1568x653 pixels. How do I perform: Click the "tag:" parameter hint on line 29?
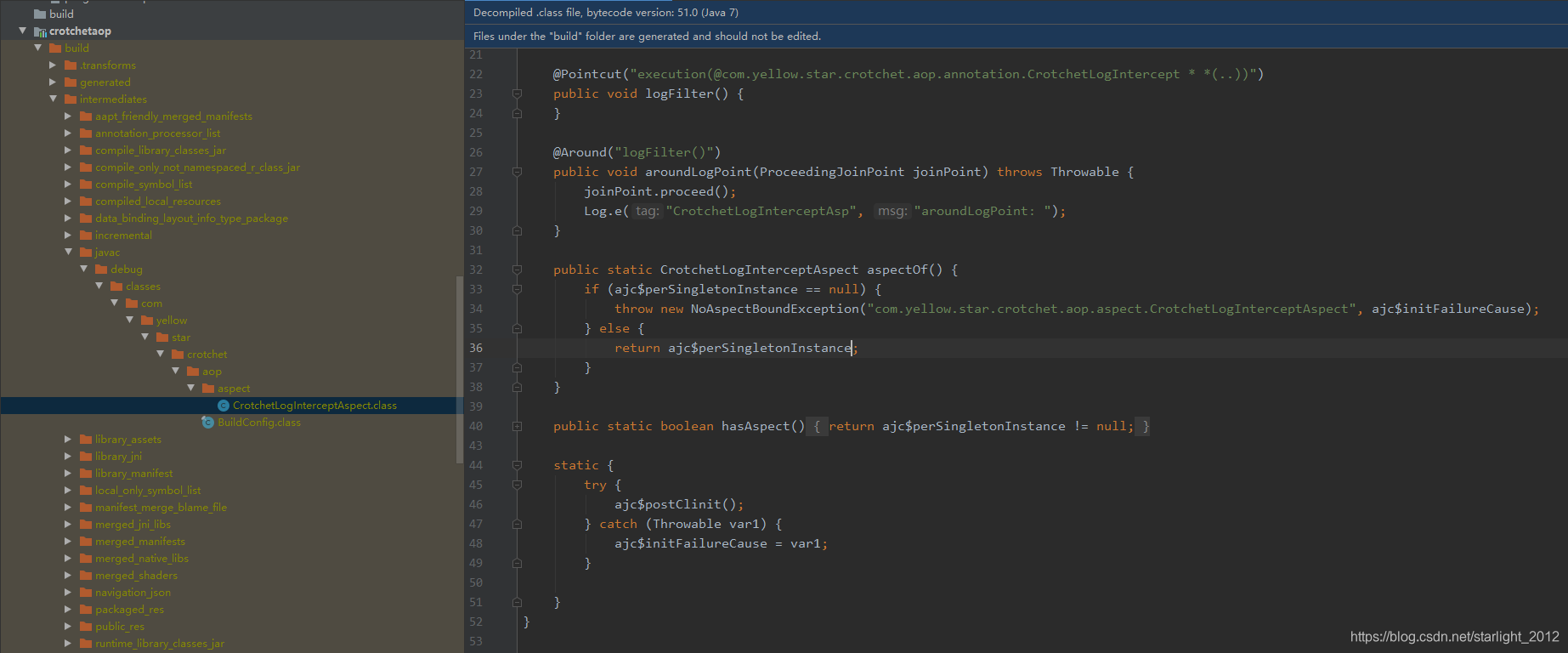[647, 211]
